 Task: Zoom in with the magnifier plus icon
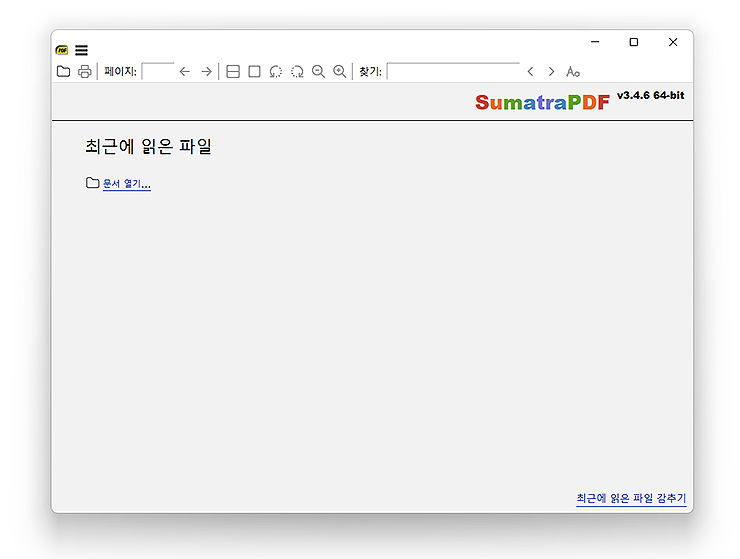click(x=340, y=71)
